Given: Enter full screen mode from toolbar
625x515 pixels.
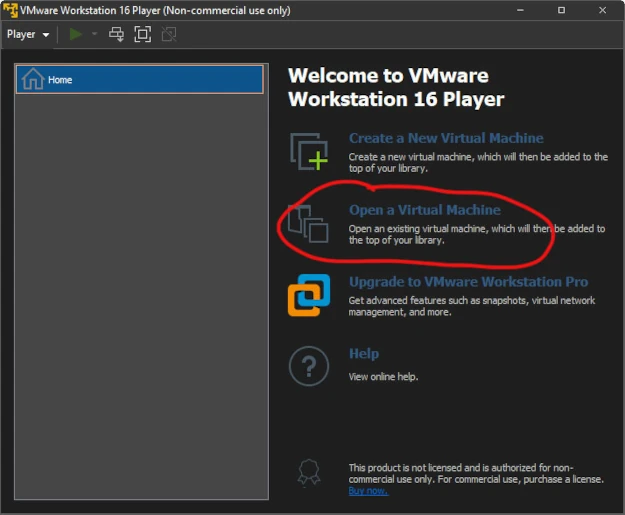Looking at the screenshot, I should click(x=143, y=34).
